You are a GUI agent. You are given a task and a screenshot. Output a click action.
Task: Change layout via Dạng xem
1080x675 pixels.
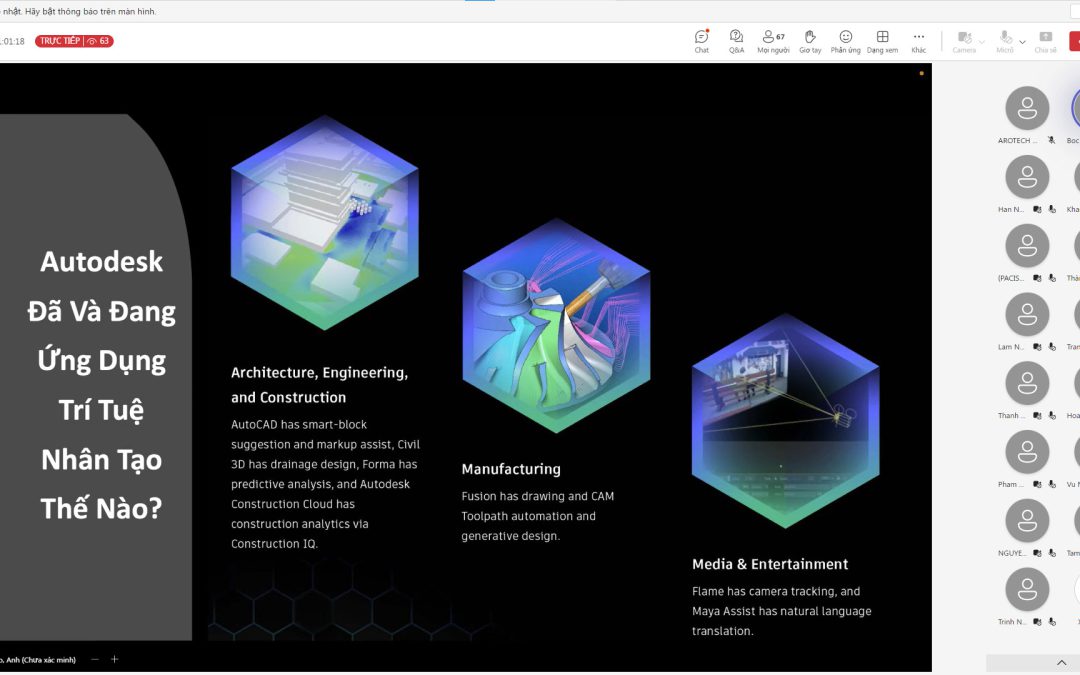[x=882, y=41]
